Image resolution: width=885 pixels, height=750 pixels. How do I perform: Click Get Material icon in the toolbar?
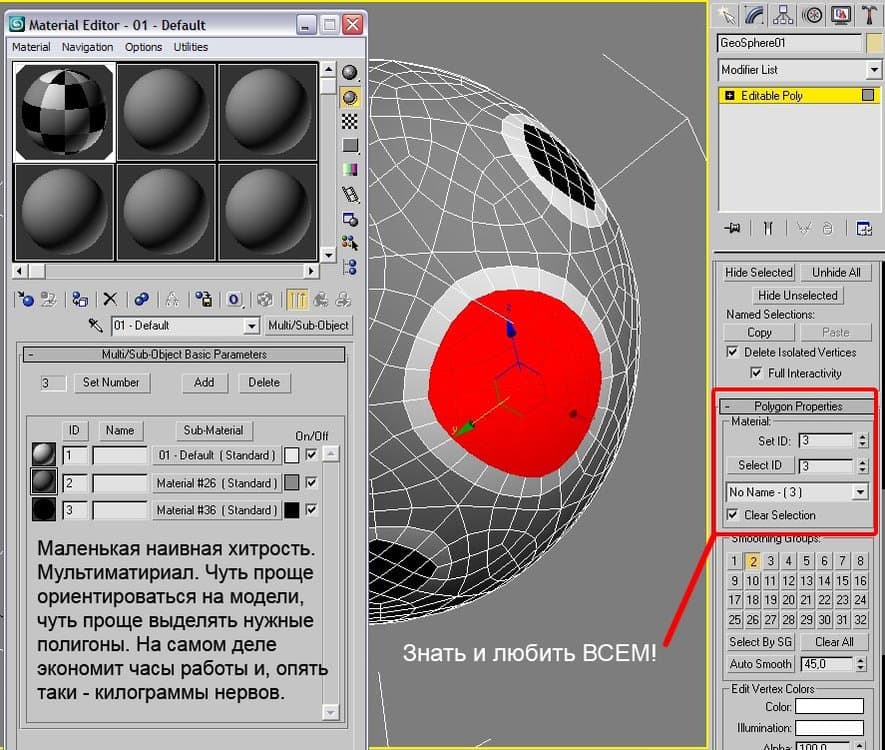click(x=27, y=299)
